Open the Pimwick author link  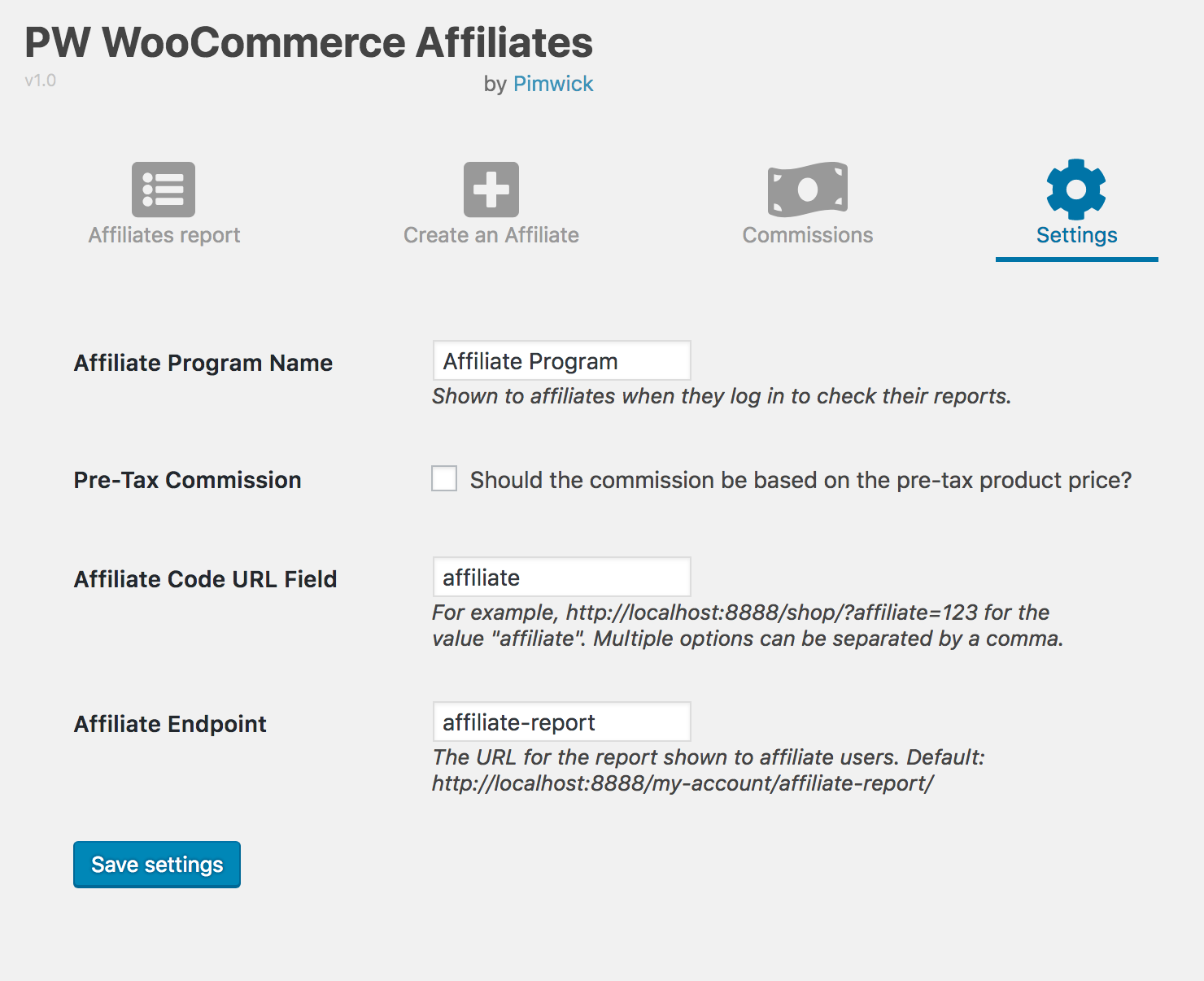pyautogui.click(x=553, y=84)
